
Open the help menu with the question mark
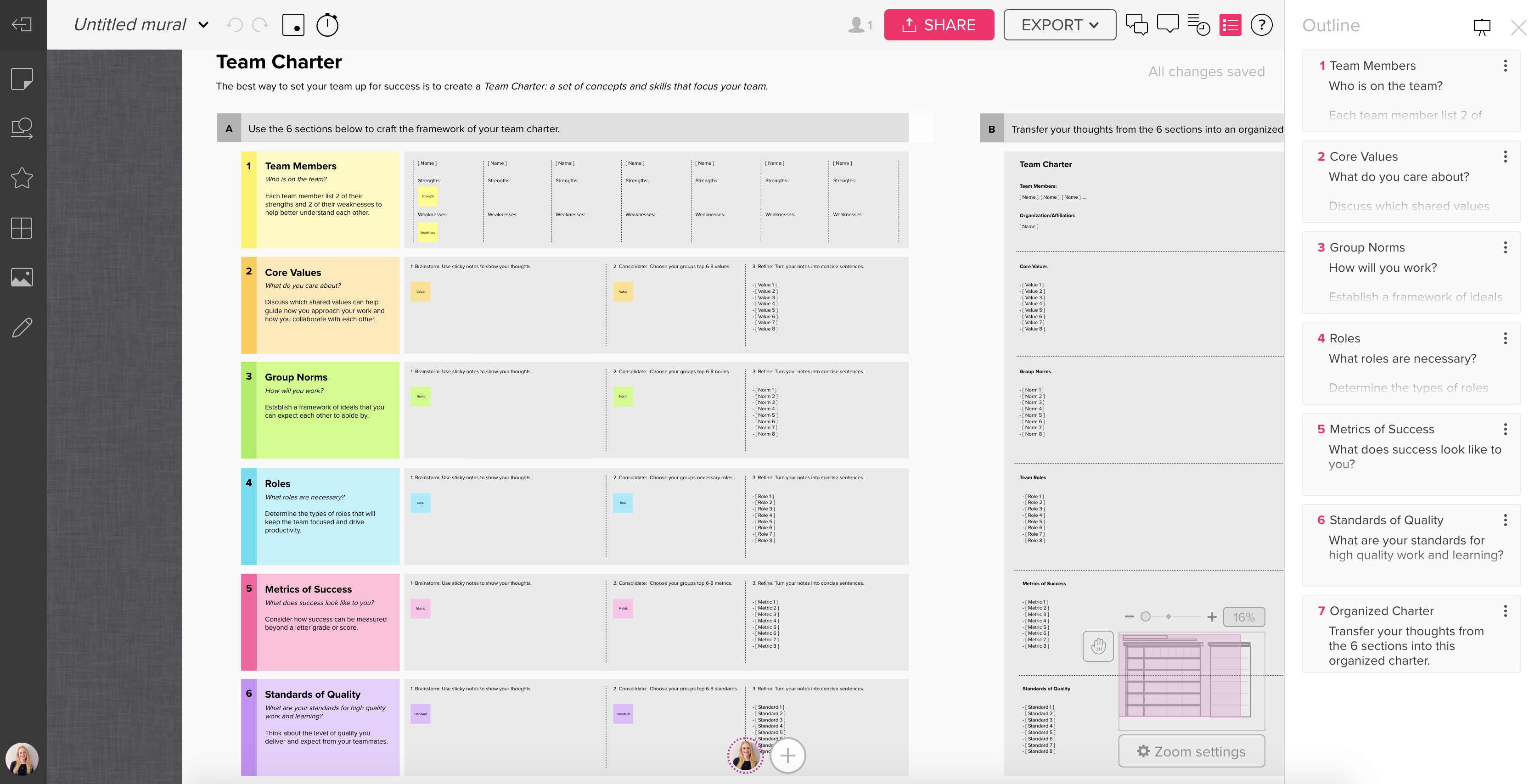1262,24
